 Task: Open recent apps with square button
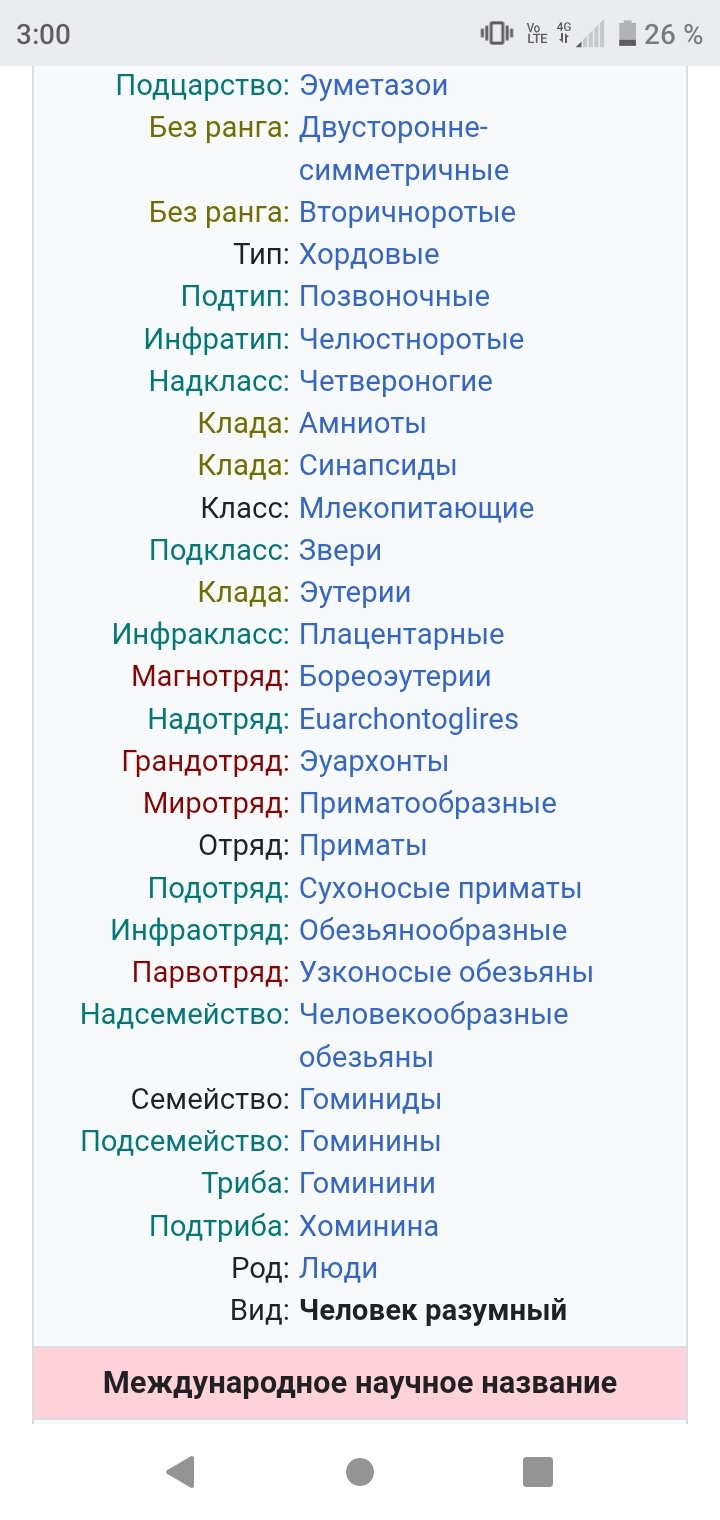click(538, 1471)
